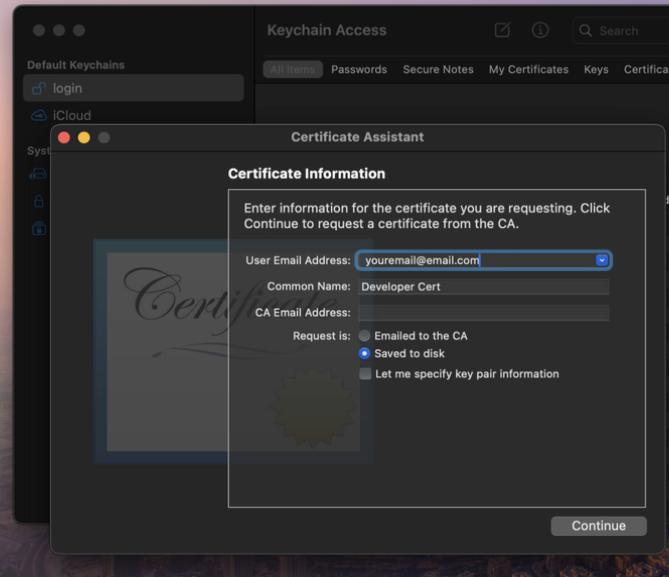The image size is (669, 577).
Task: Switch to the Passwords tab
Action: click(x=359, y=69)
